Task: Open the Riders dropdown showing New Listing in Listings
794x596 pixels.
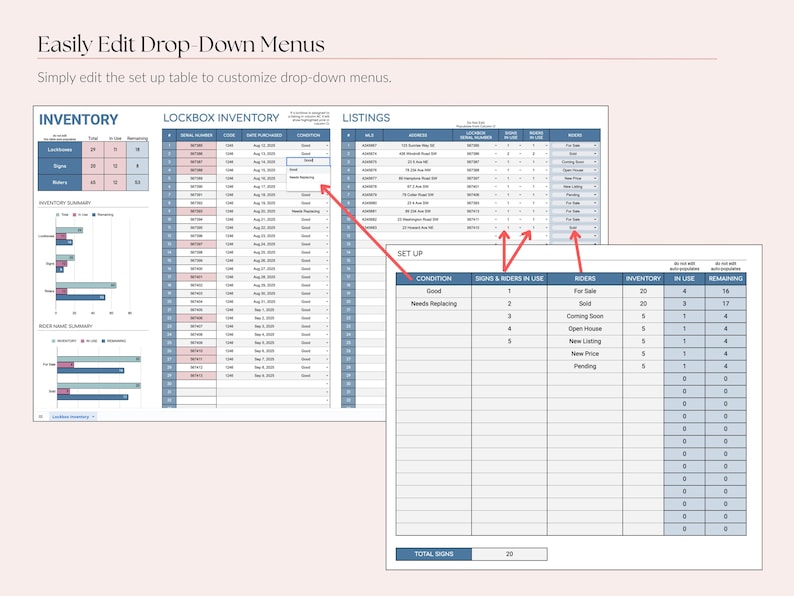Action: click(x=596, y=187)
